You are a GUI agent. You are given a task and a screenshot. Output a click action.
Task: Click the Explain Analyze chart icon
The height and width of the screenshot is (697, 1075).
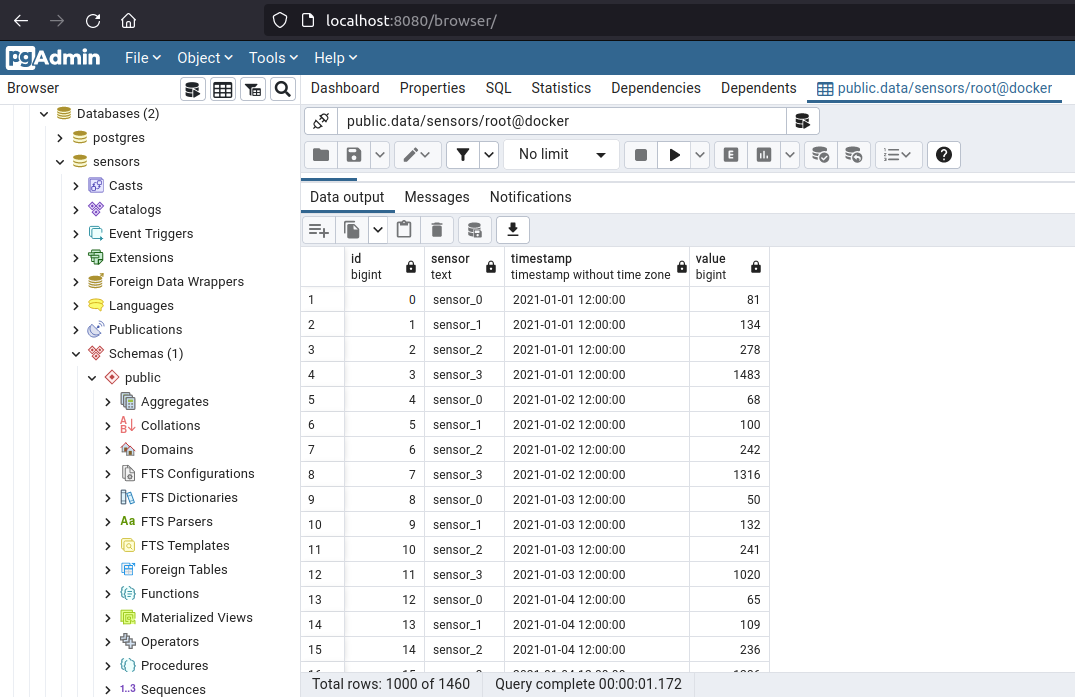click(x=764, y=155)
